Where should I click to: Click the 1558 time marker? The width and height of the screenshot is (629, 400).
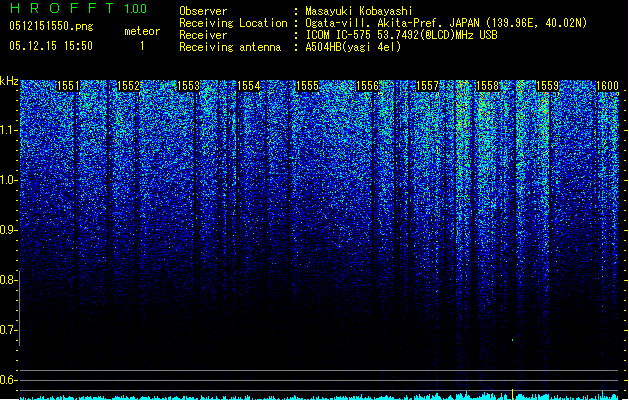487,86
